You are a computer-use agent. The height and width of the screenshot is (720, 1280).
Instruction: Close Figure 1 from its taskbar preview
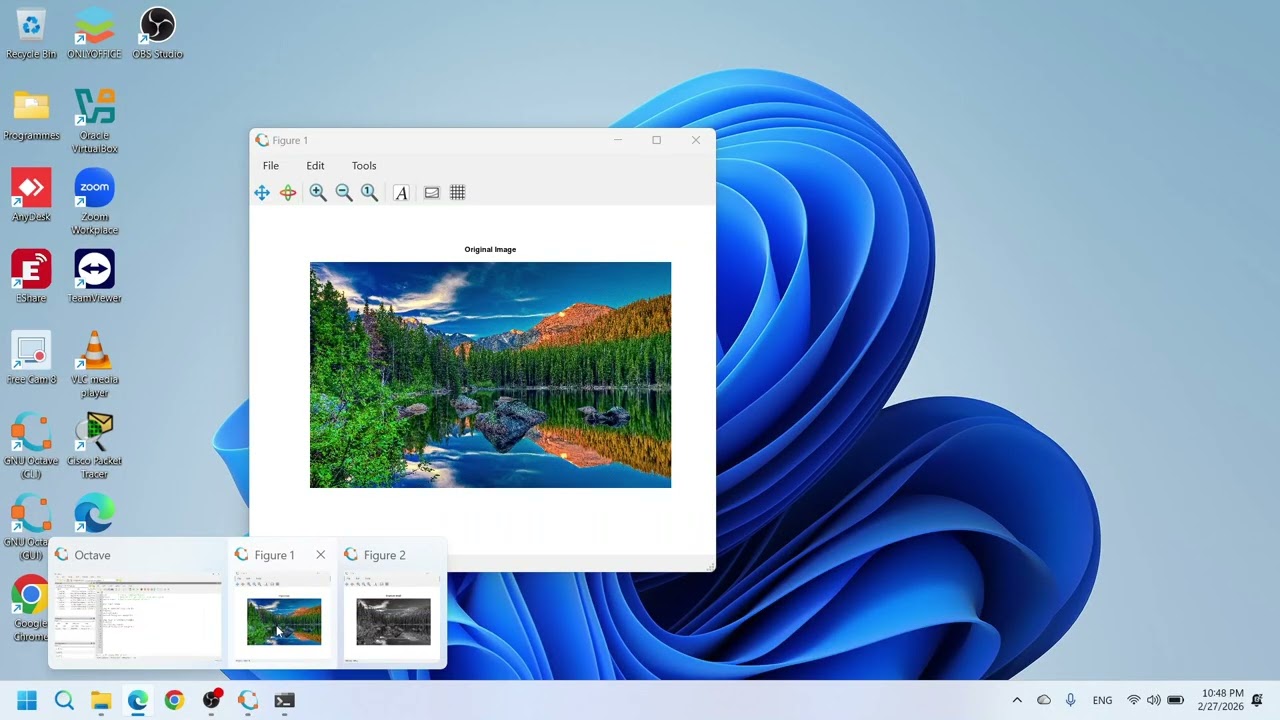coord(320,555)
